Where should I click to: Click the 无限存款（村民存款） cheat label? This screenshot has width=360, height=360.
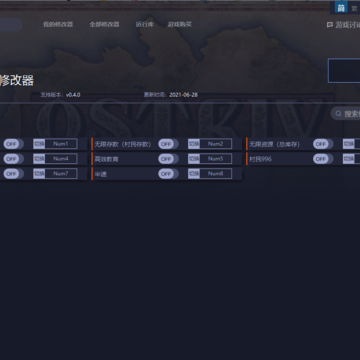coord(123,144)
